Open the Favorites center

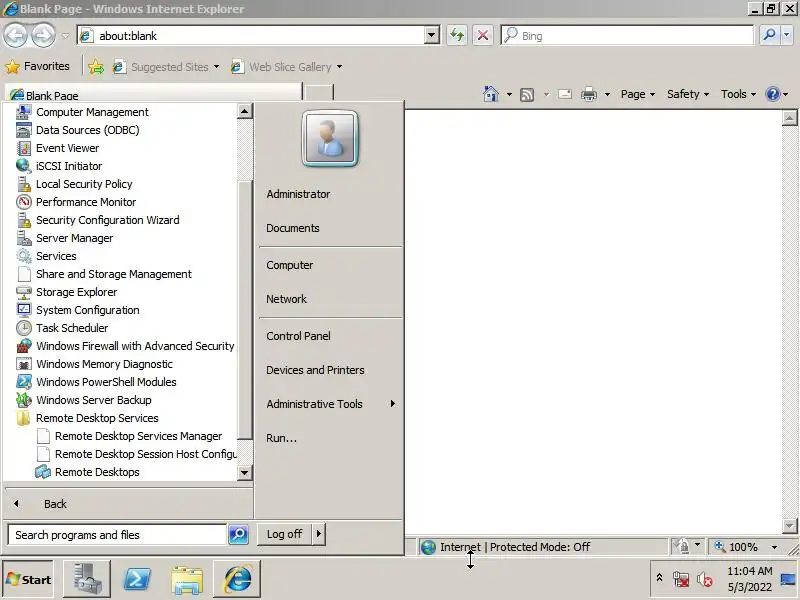click(x=37, y=66)
